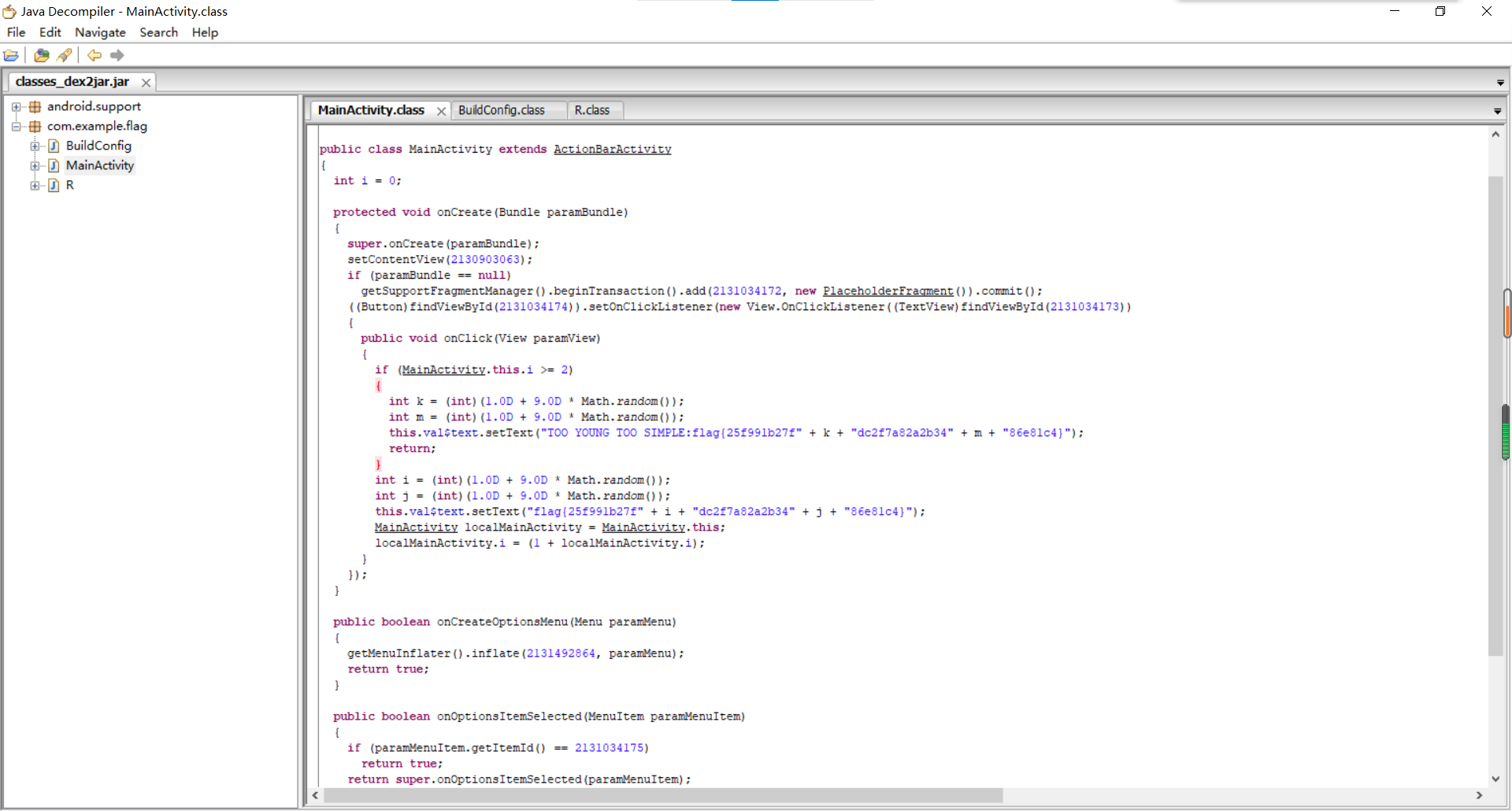Viewport: 1512px width, 811px height.
Task: Click the Backward navigation arrow icon
Action: (94, 55)
